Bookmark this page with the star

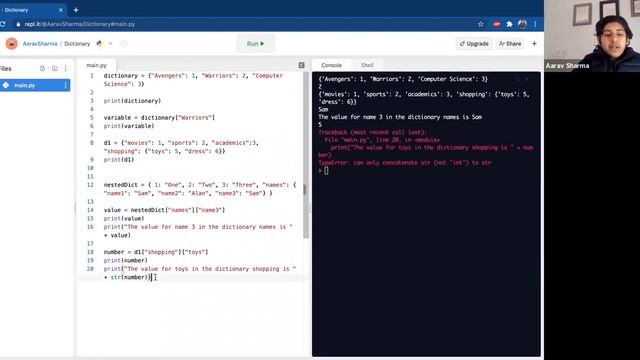tap(480, 24)
